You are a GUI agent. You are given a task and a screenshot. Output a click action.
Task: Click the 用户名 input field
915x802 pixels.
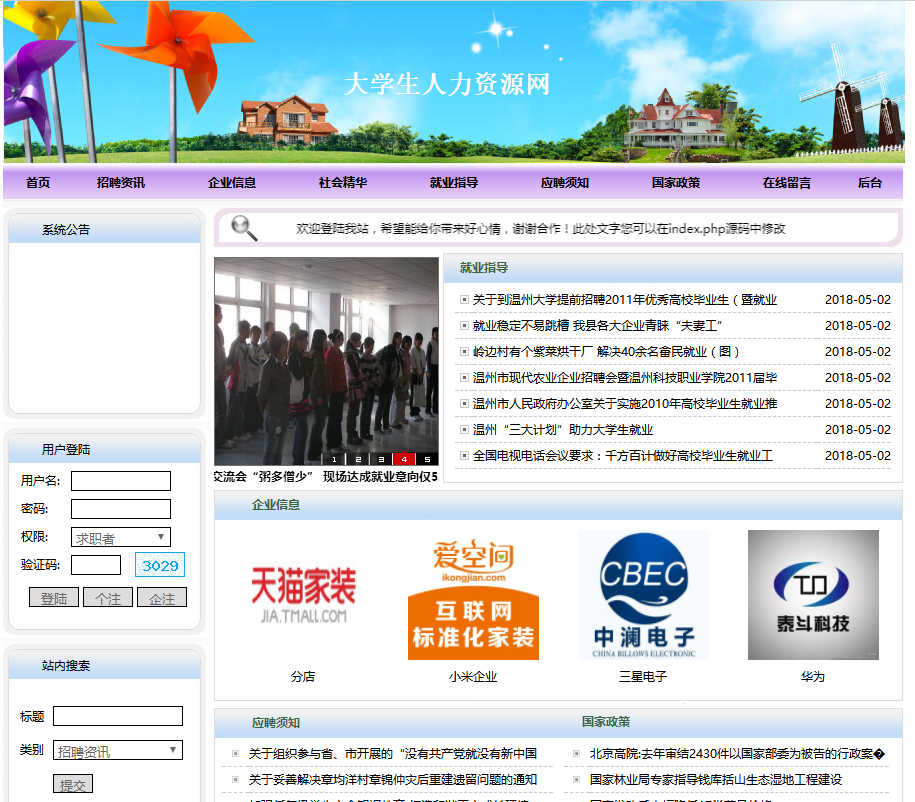pos(121,481)
